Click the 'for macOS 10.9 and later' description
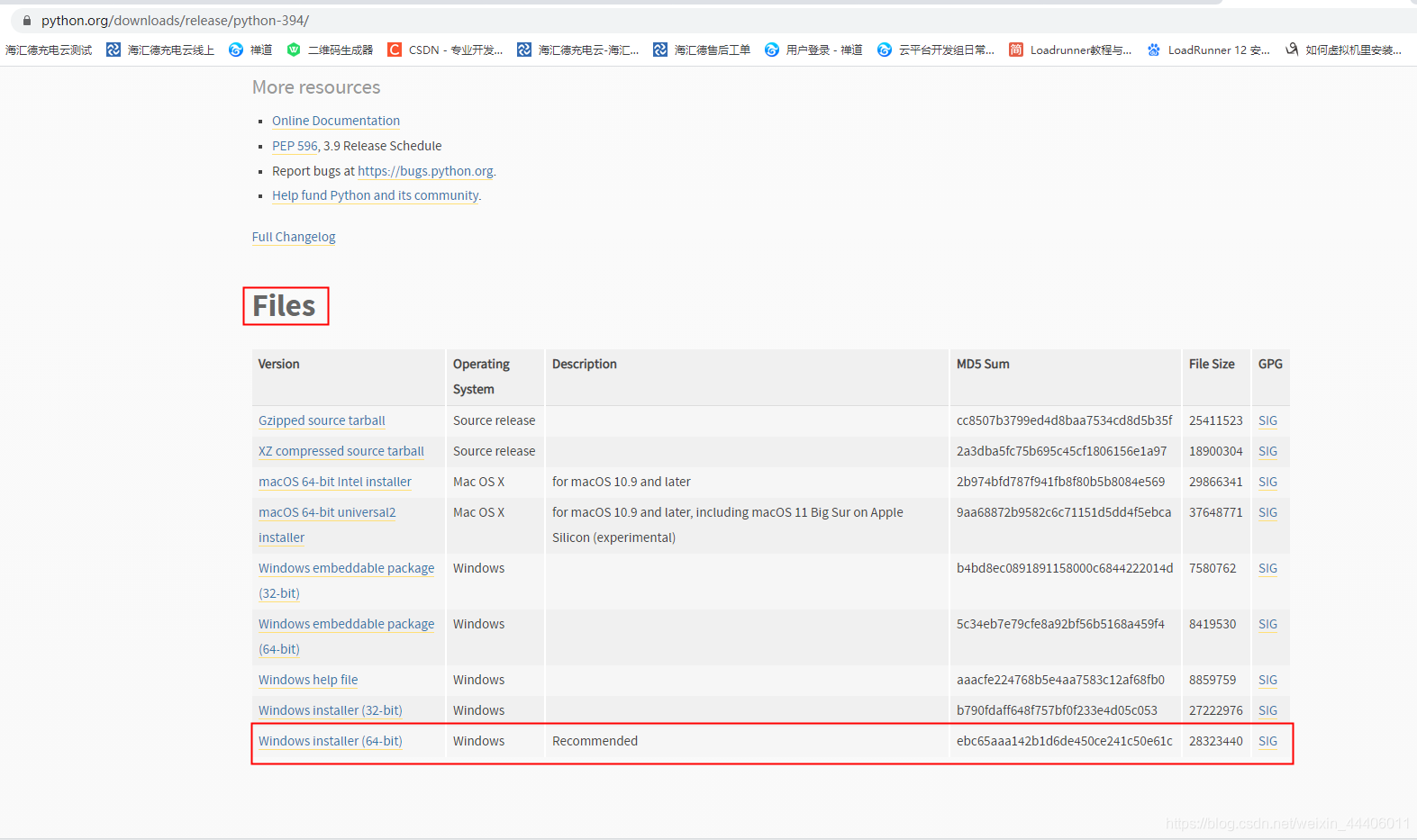 click(x=622, y=482)
